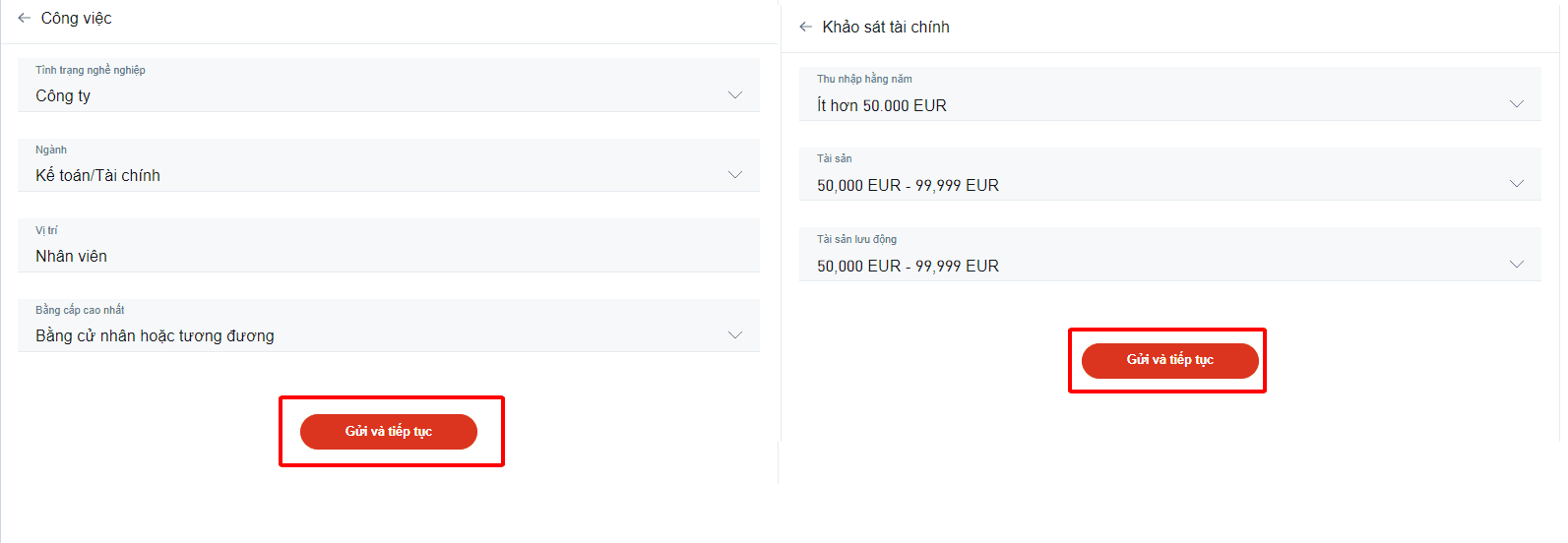Click the 'Ít hơn 50.000 EUR' income value
The image size is (1568, 543).
tap(882, 105)
